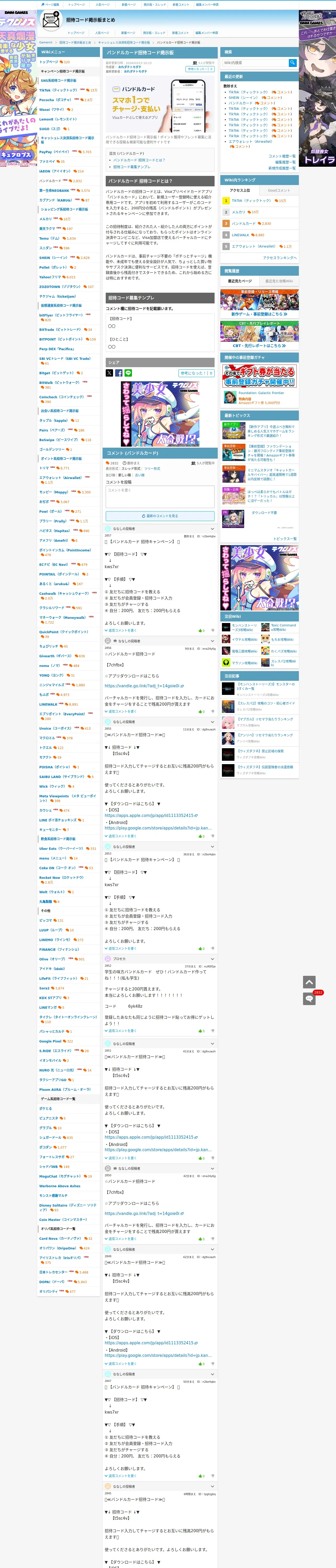
Task: Like comment 2852 with thumbs-up
Action: [201, 1031]
